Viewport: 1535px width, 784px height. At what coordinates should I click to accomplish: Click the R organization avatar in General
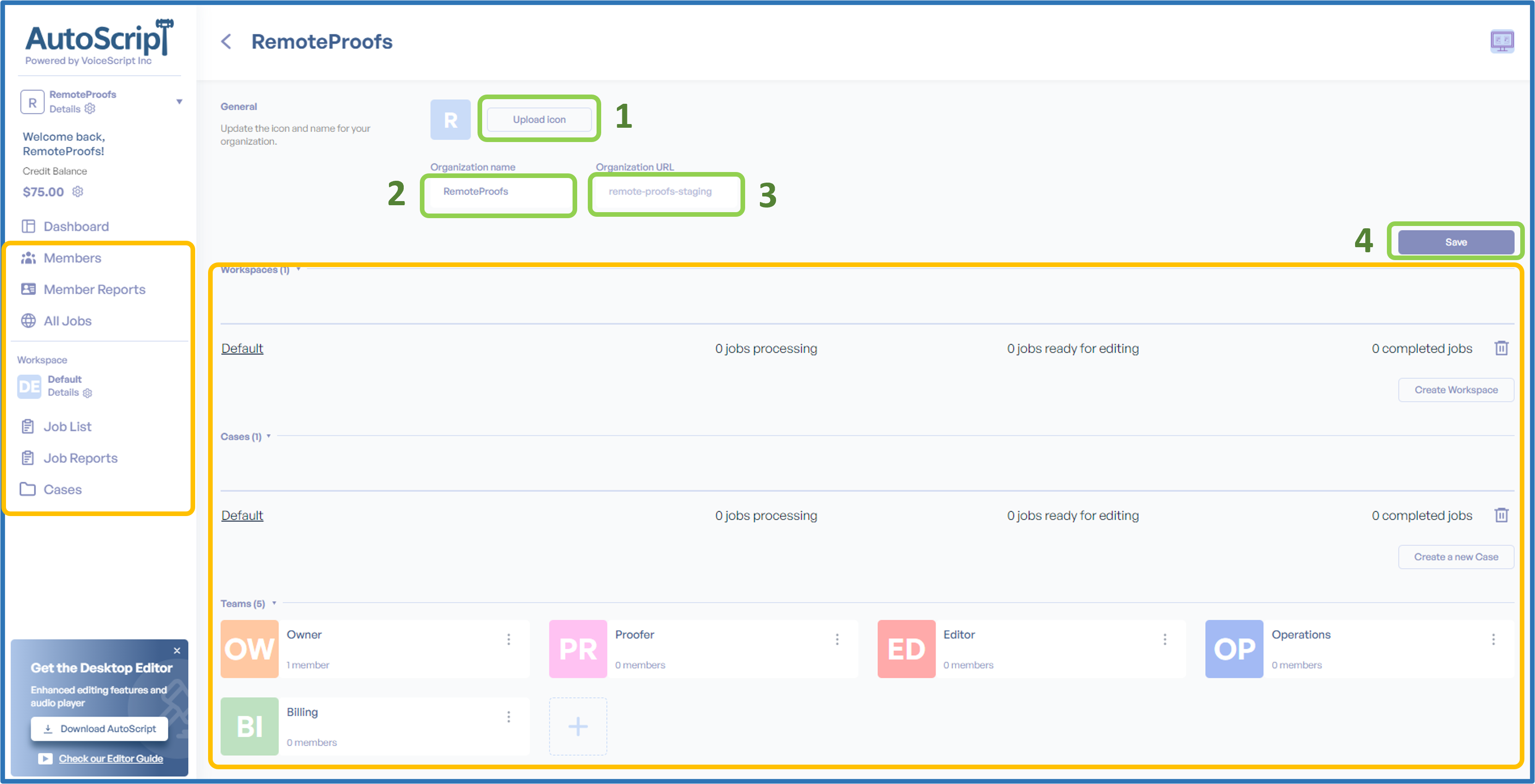point(450,120)
